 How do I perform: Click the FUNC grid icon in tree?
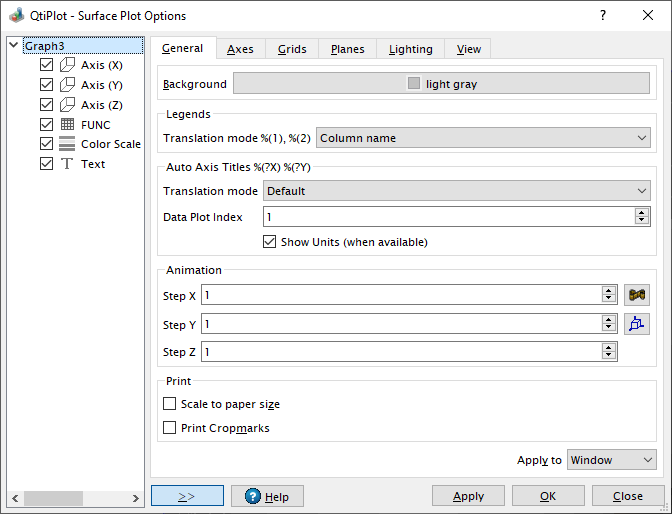pyautogui.click(x=67, y=124)
